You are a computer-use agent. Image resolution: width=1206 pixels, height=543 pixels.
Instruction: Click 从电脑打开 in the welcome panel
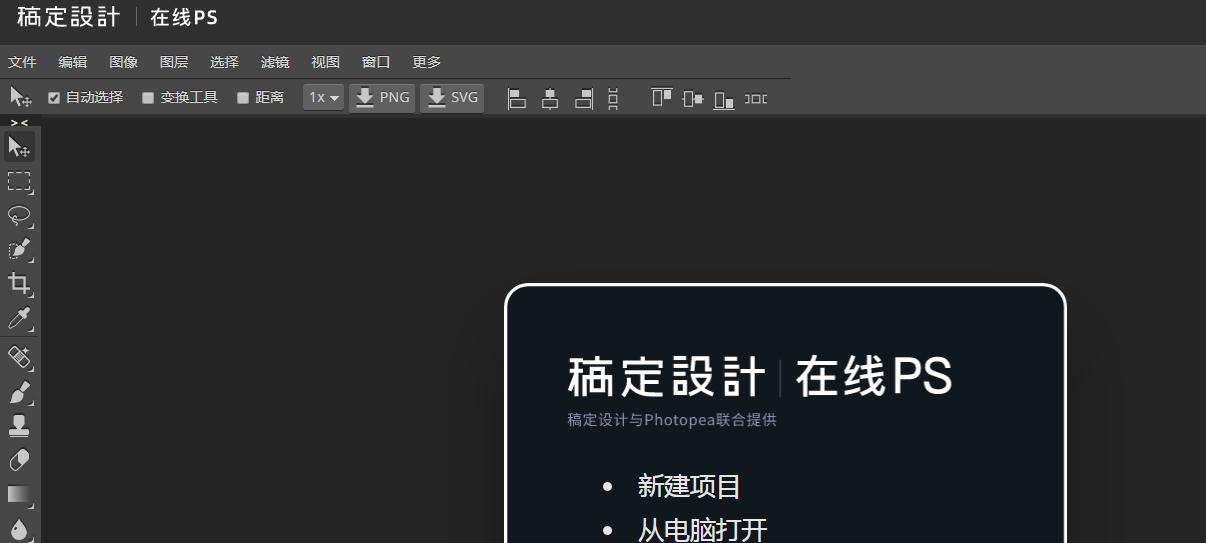[x=702, y=529]
